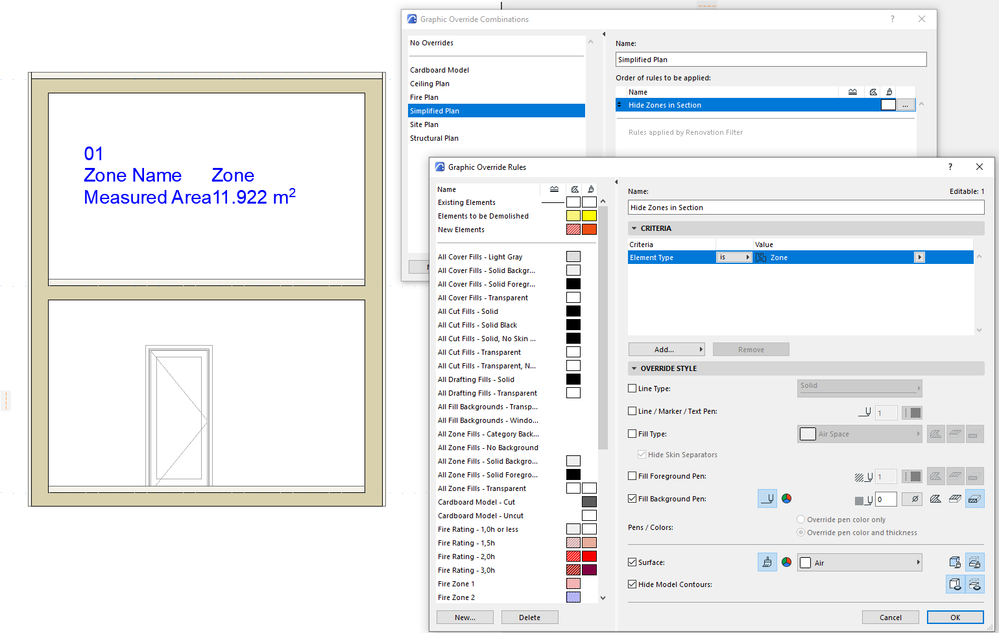Collapse the OVERRIDE STYLE section
999x633 pixels.
click(634, 368)
